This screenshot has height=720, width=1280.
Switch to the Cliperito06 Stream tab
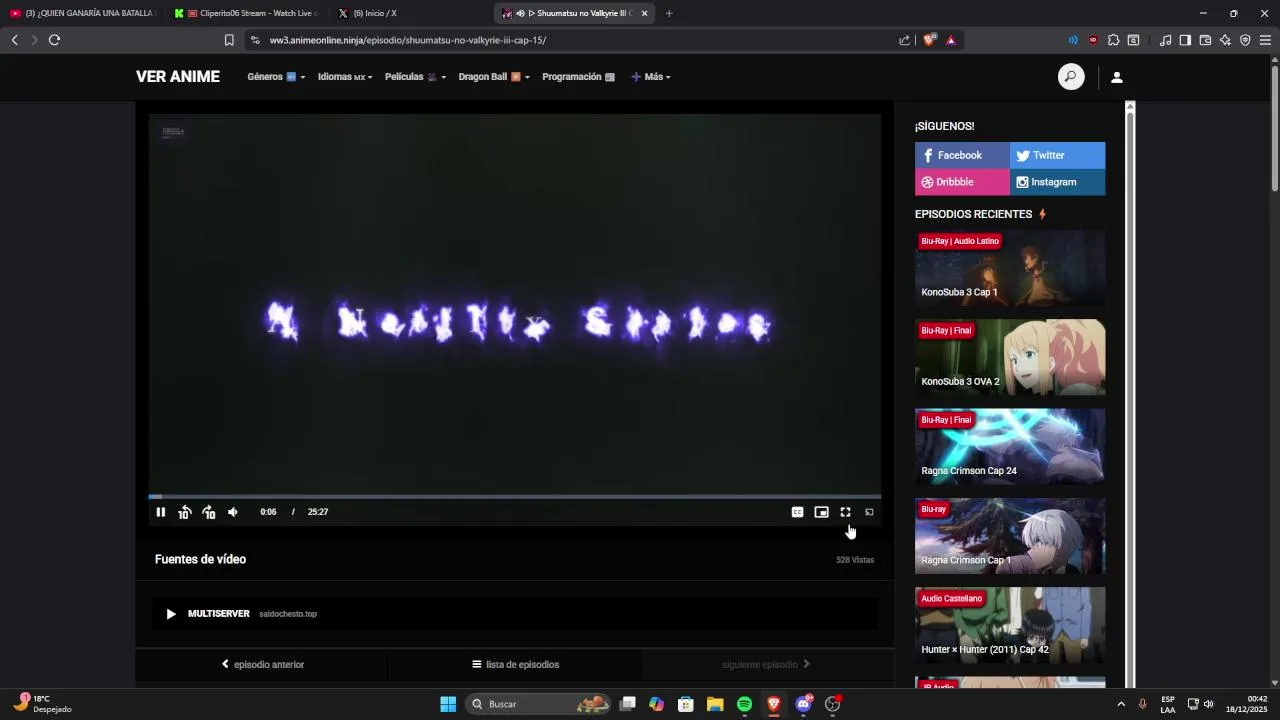[x=247, y=13]
